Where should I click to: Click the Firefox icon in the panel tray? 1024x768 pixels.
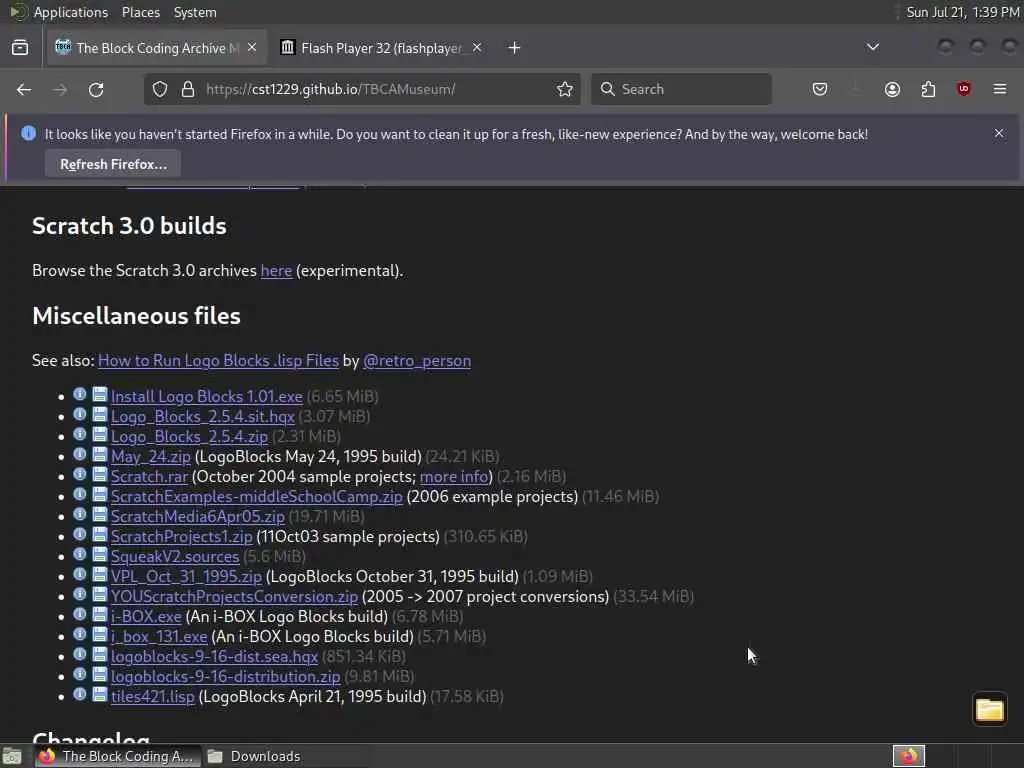click(x=908, y=756)
